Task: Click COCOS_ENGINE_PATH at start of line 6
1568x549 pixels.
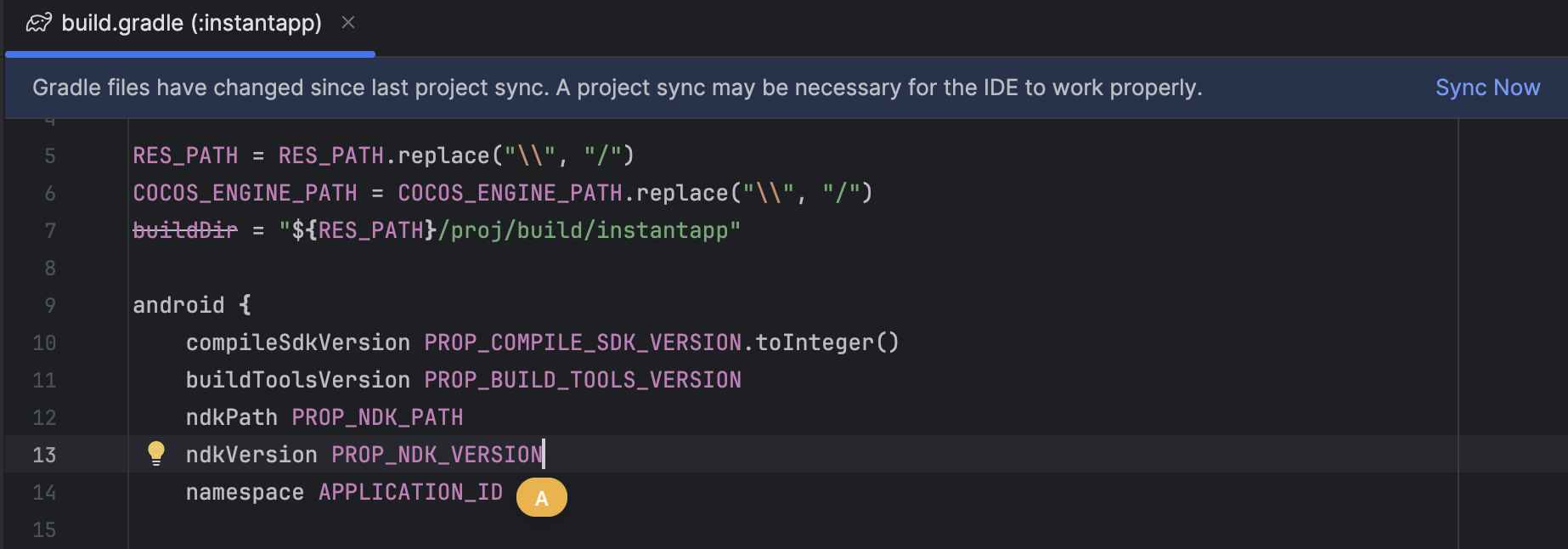Action: [245, 193]
